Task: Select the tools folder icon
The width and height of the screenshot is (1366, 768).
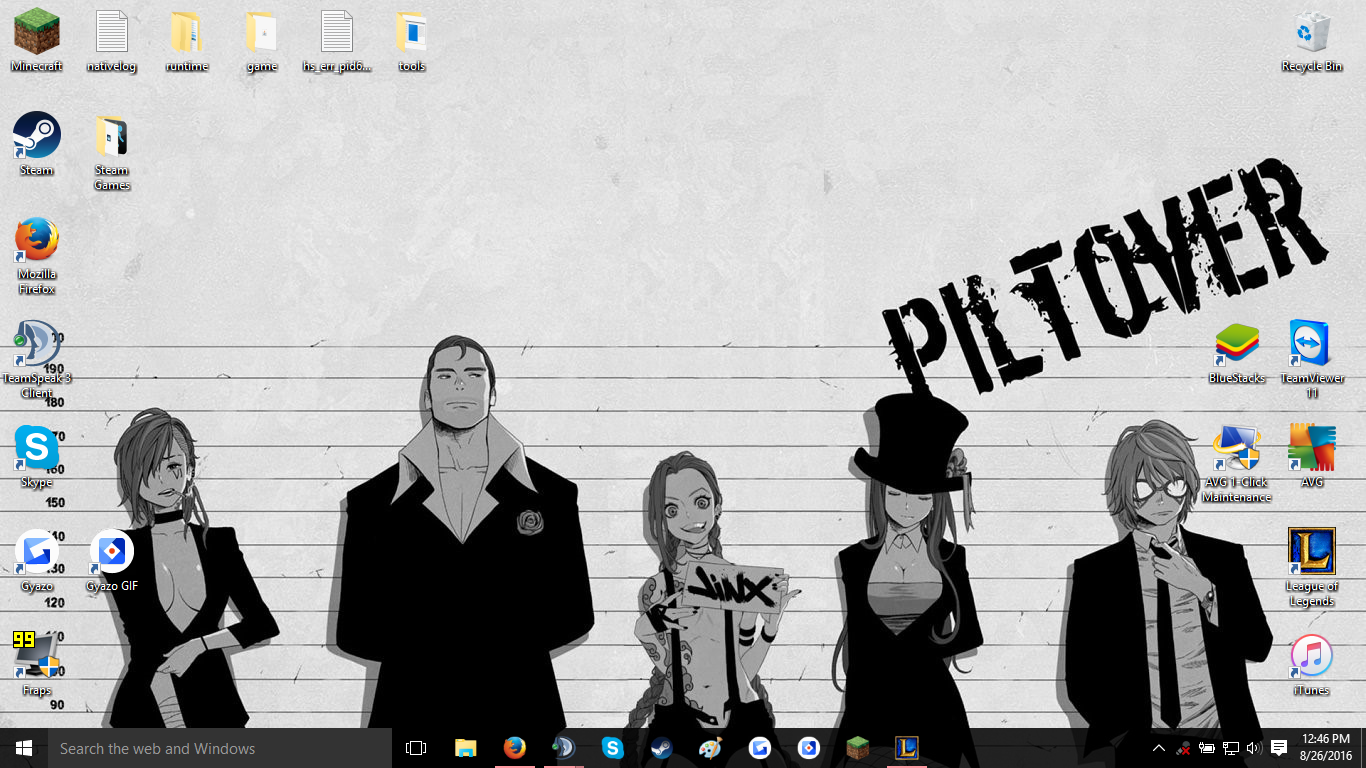Action: [412, 40]
